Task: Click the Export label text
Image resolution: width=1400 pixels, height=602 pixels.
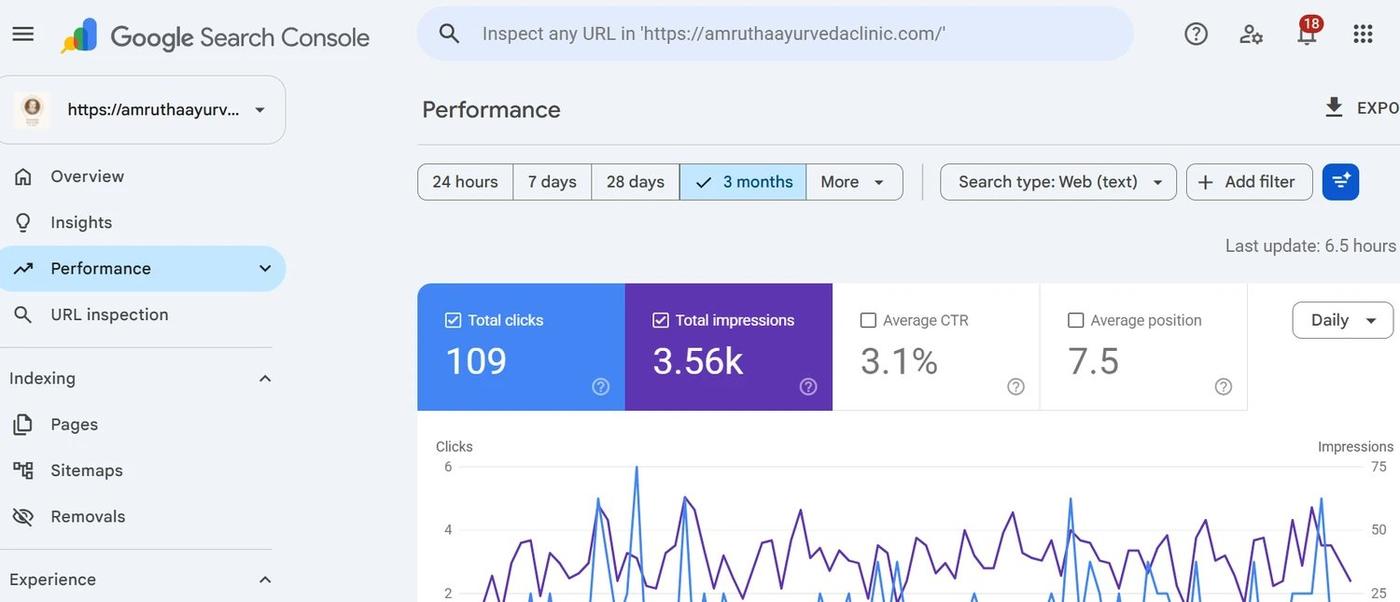Action: tap(1378, 108)
